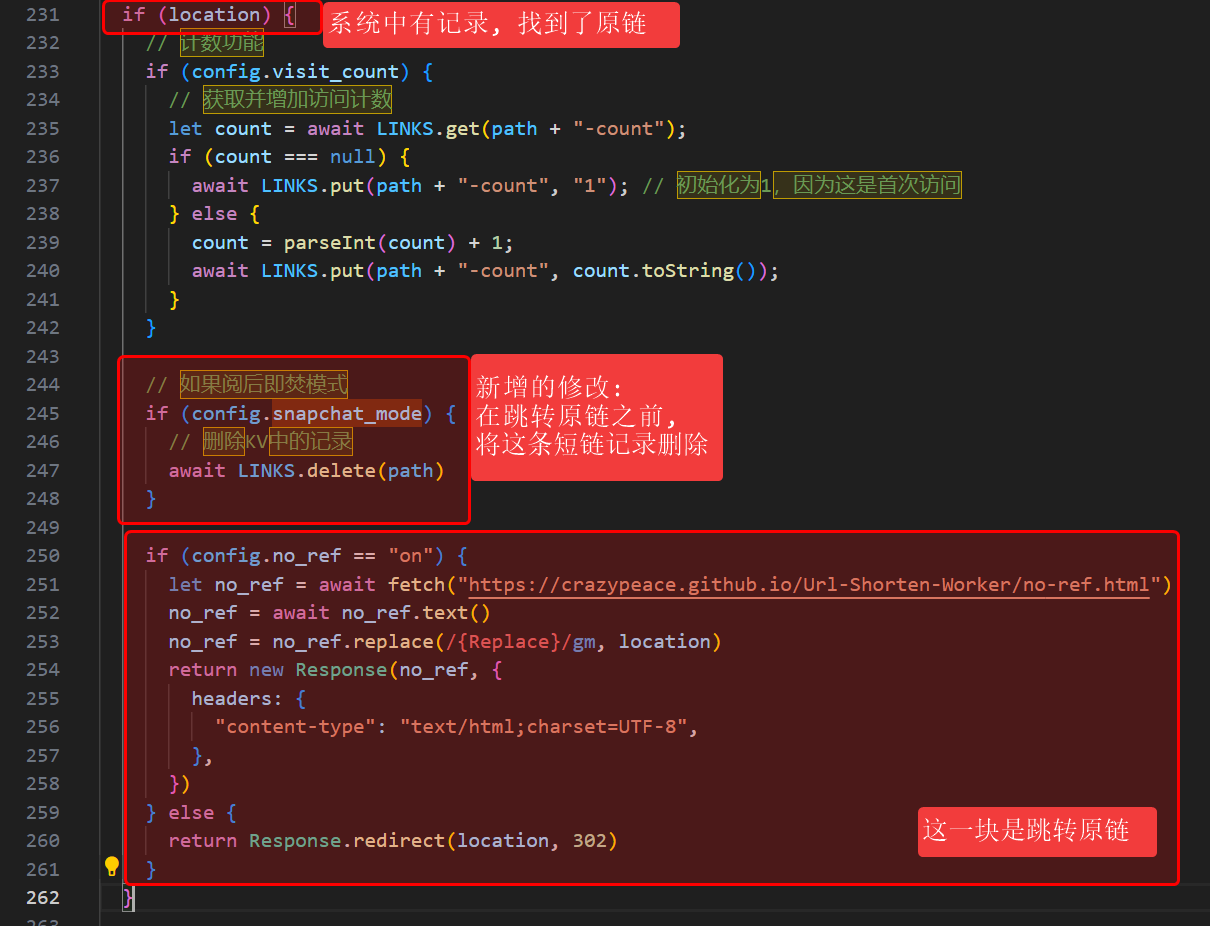
Task: Click the yellow lightbulb quick-fix icon
Action: point(112,866)
